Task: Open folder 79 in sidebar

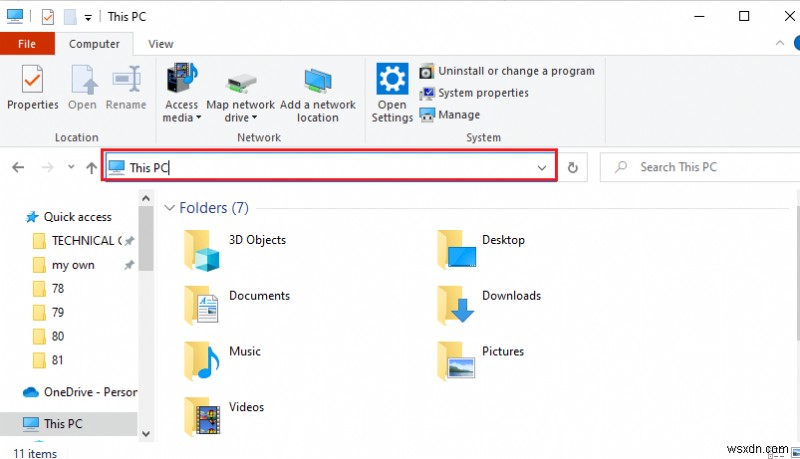Action: (x=48, y=312)
